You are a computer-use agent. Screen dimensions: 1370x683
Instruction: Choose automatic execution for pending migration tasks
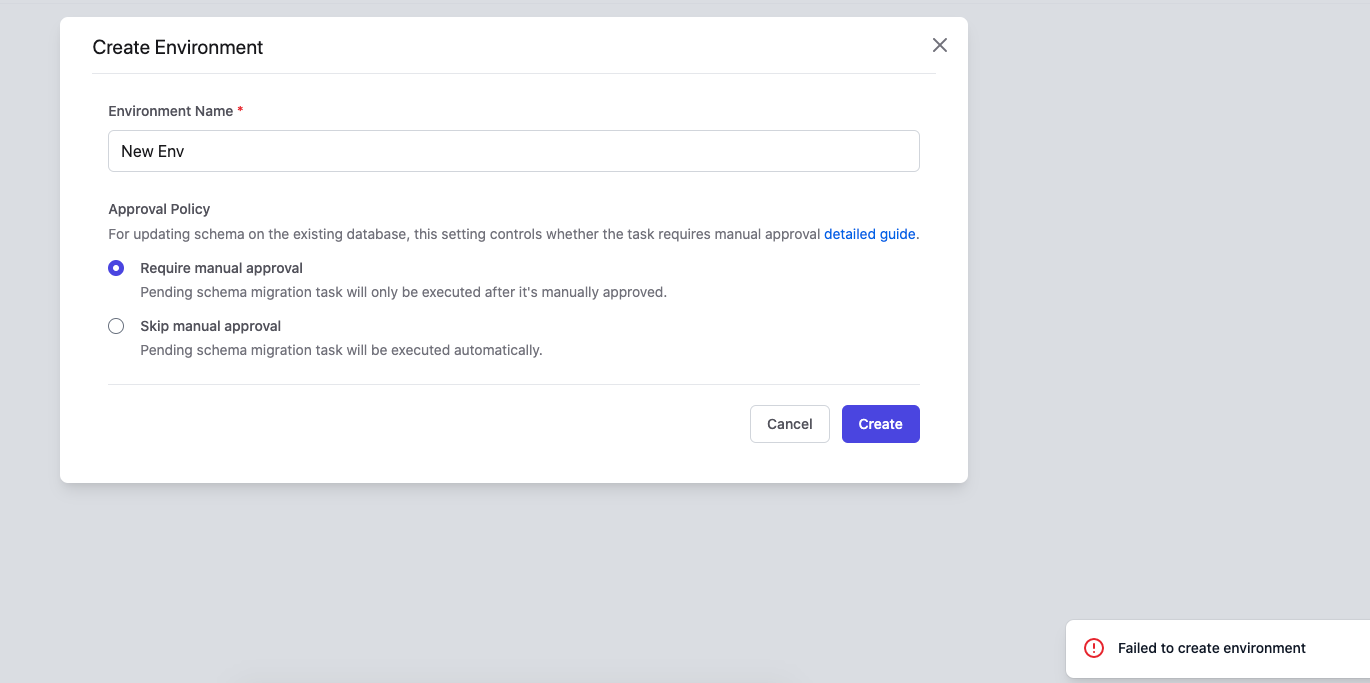(x=115, y=325)
